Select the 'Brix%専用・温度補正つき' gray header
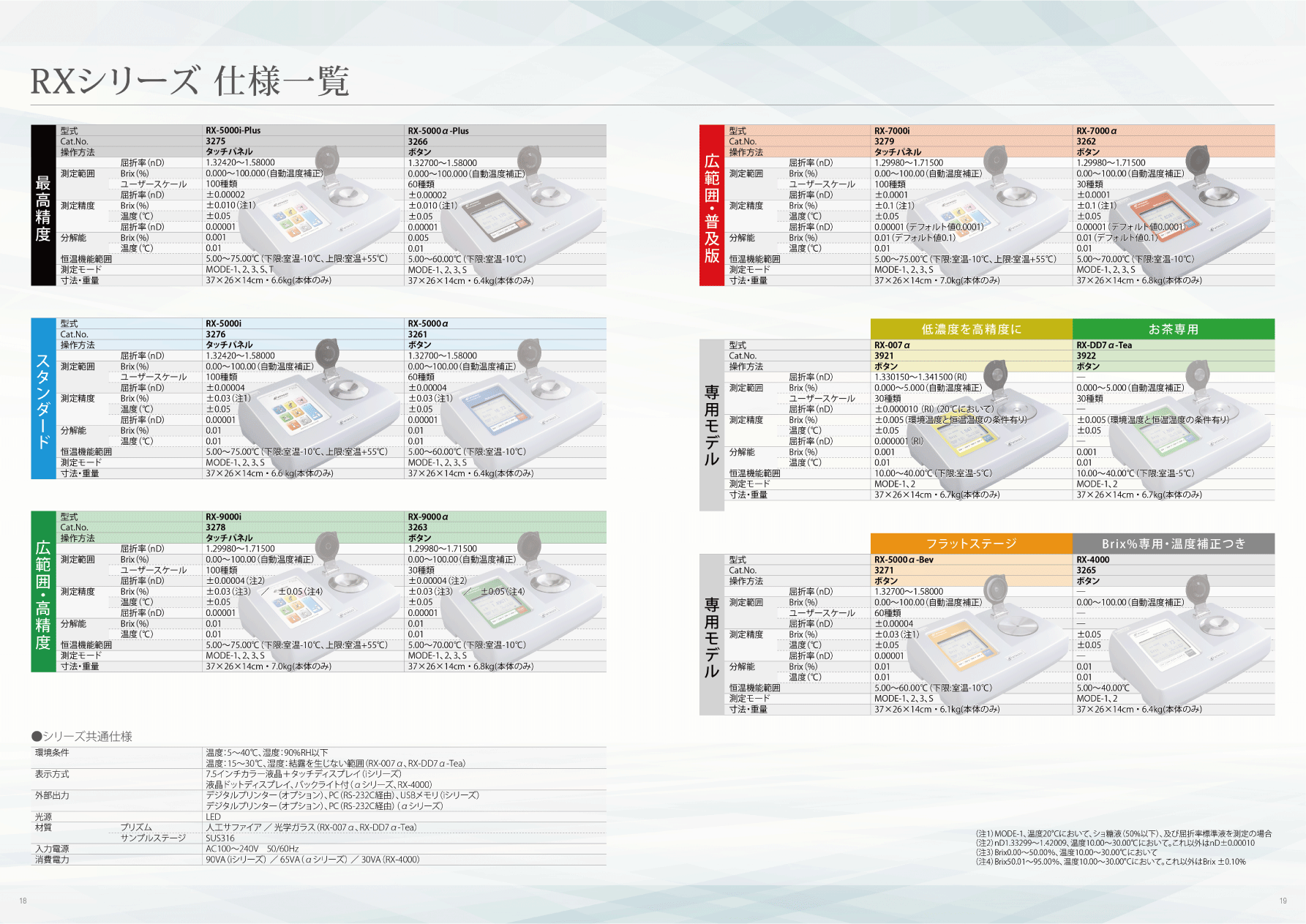Viewport: 1306px width, 924px height. 1174,544
